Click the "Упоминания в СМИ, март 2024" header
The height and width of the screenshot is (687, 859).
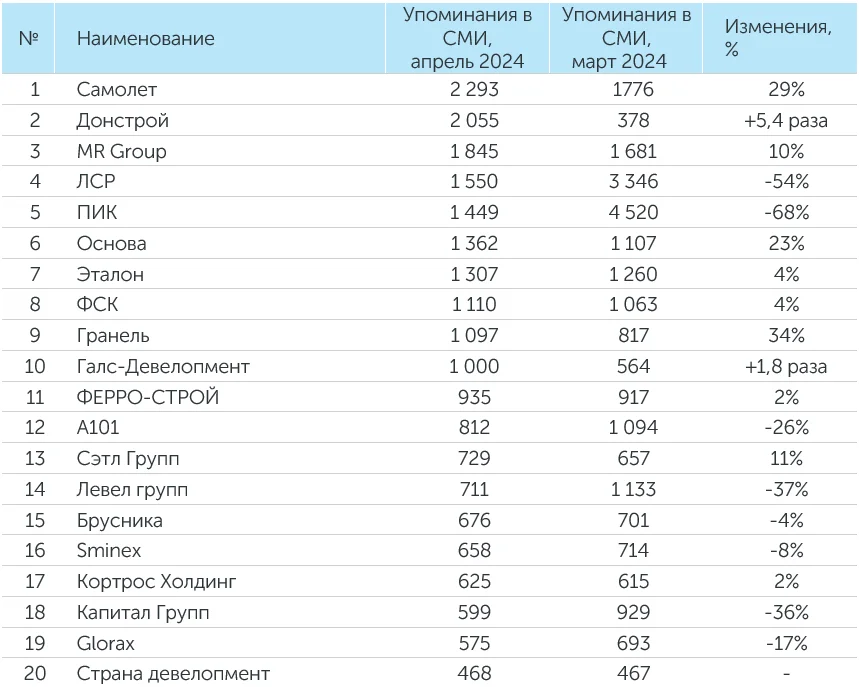point(626,39)
